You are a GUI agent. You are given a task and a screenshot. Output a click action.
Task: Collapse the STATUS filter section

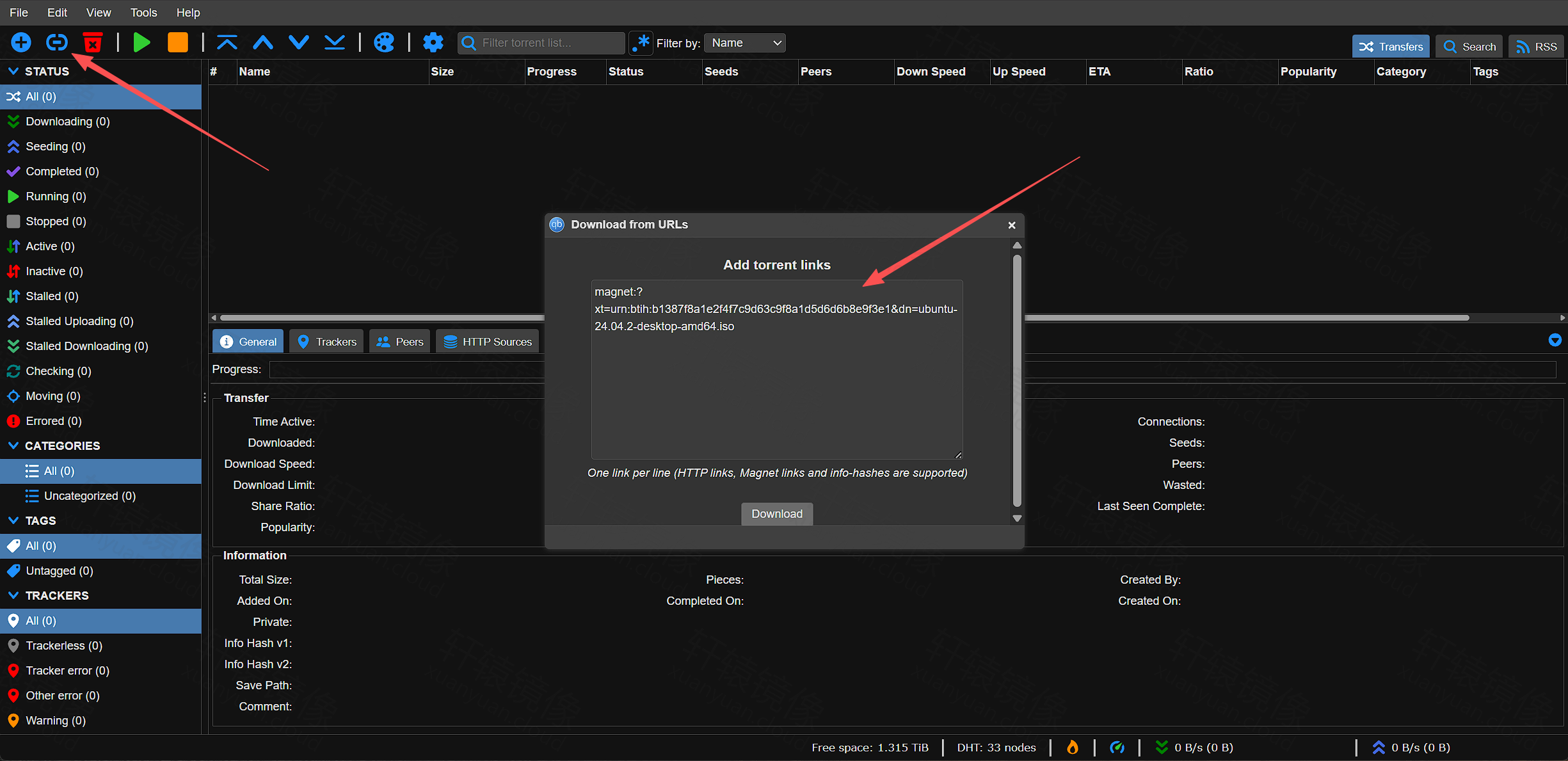(13, 71)
